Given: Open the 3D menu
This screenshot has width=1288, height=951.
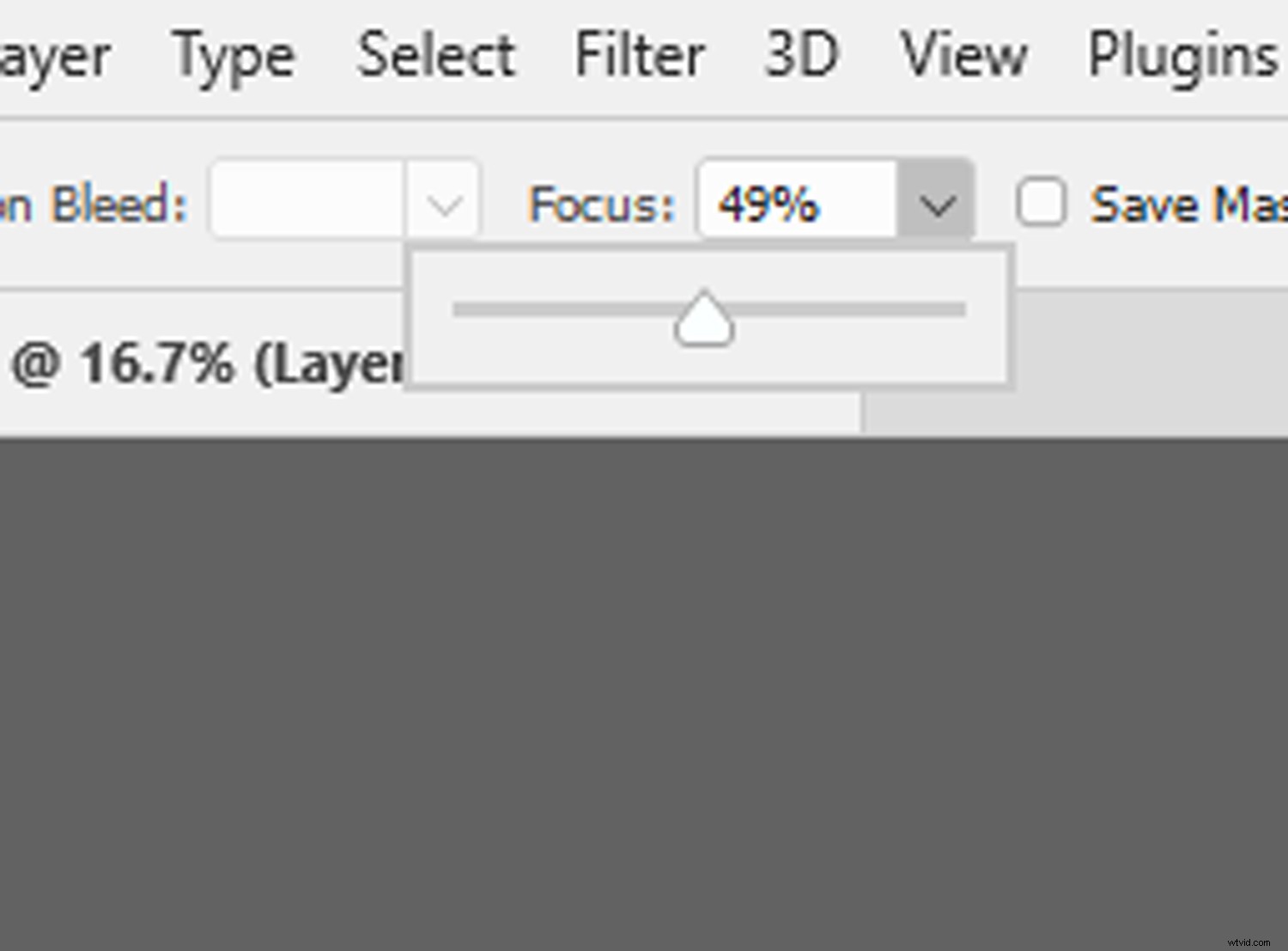Looking at the screenshot, I should coord(800,54).
